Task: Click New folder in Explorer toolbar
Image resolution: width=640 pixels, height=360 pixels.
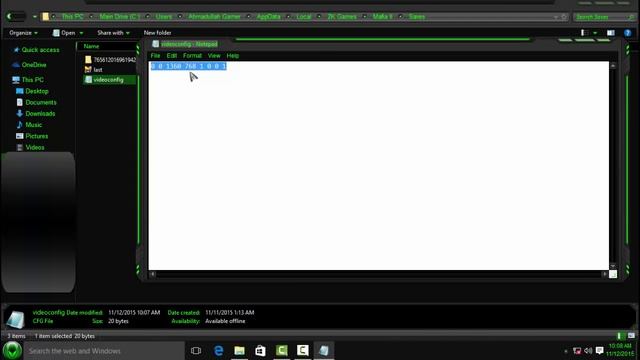Action: [157, 33]
